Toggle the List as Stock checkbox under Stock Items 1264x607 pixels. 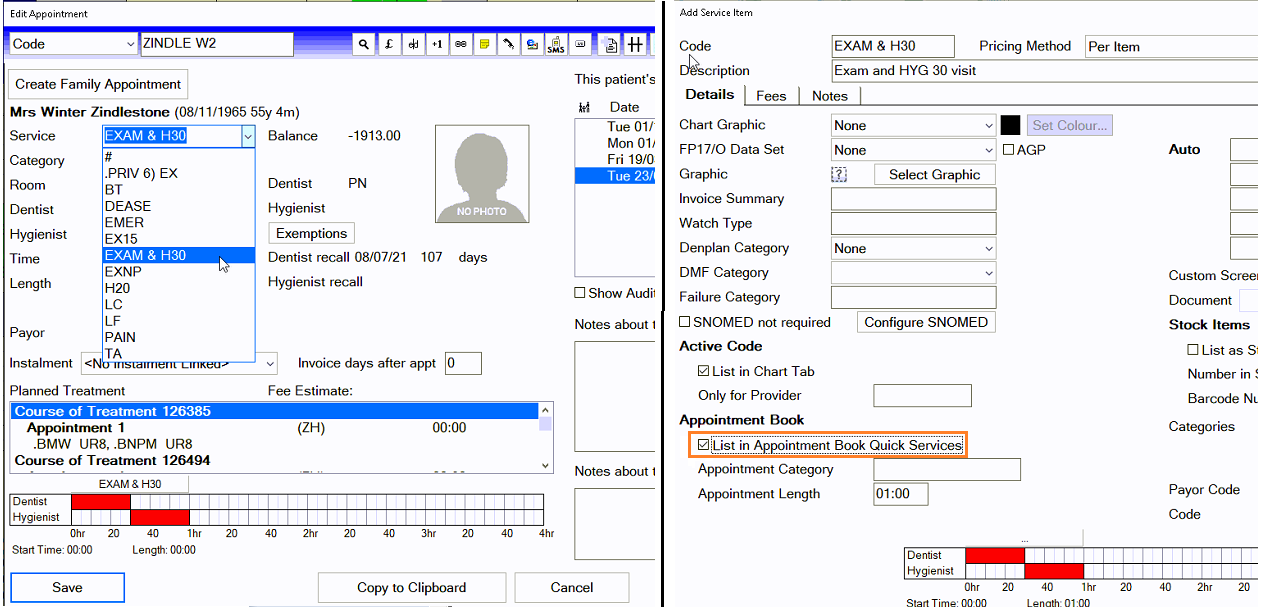(1193, 350)
